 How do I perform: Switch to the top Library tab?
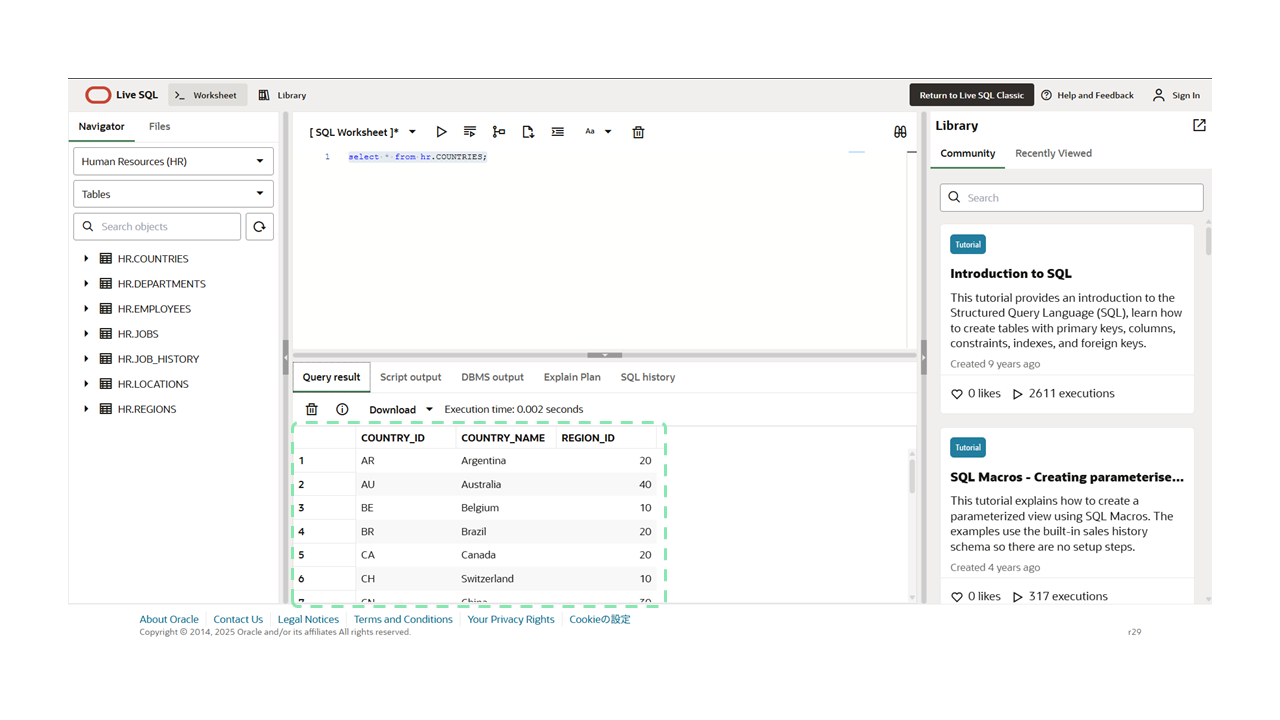[x=282, y=95]
